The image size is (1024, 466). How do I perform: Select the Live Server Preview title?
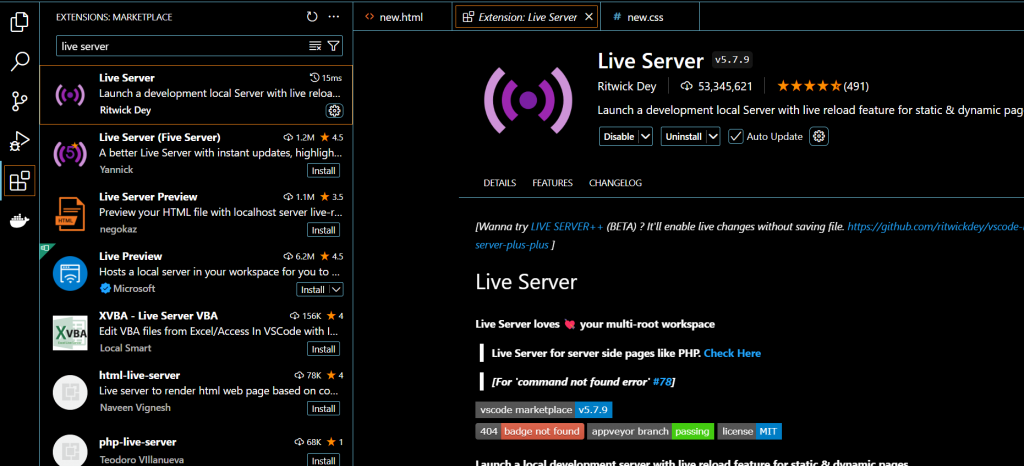[x=148, y=196]
